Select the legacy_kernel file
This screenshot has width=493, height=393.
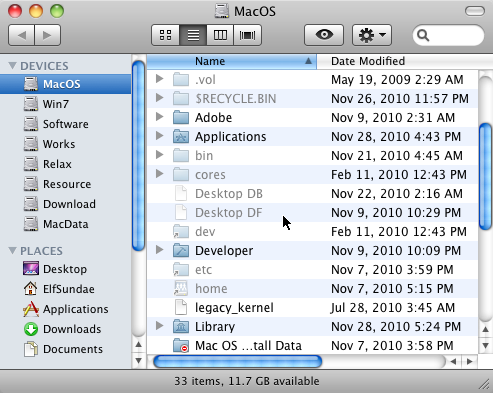click(x=312, y=307)
